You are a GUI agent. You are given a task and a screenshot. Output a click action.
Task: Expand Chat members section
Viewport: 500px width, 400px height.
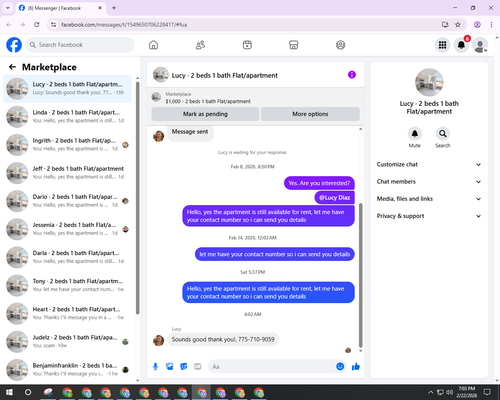click(x=429, y=182)
